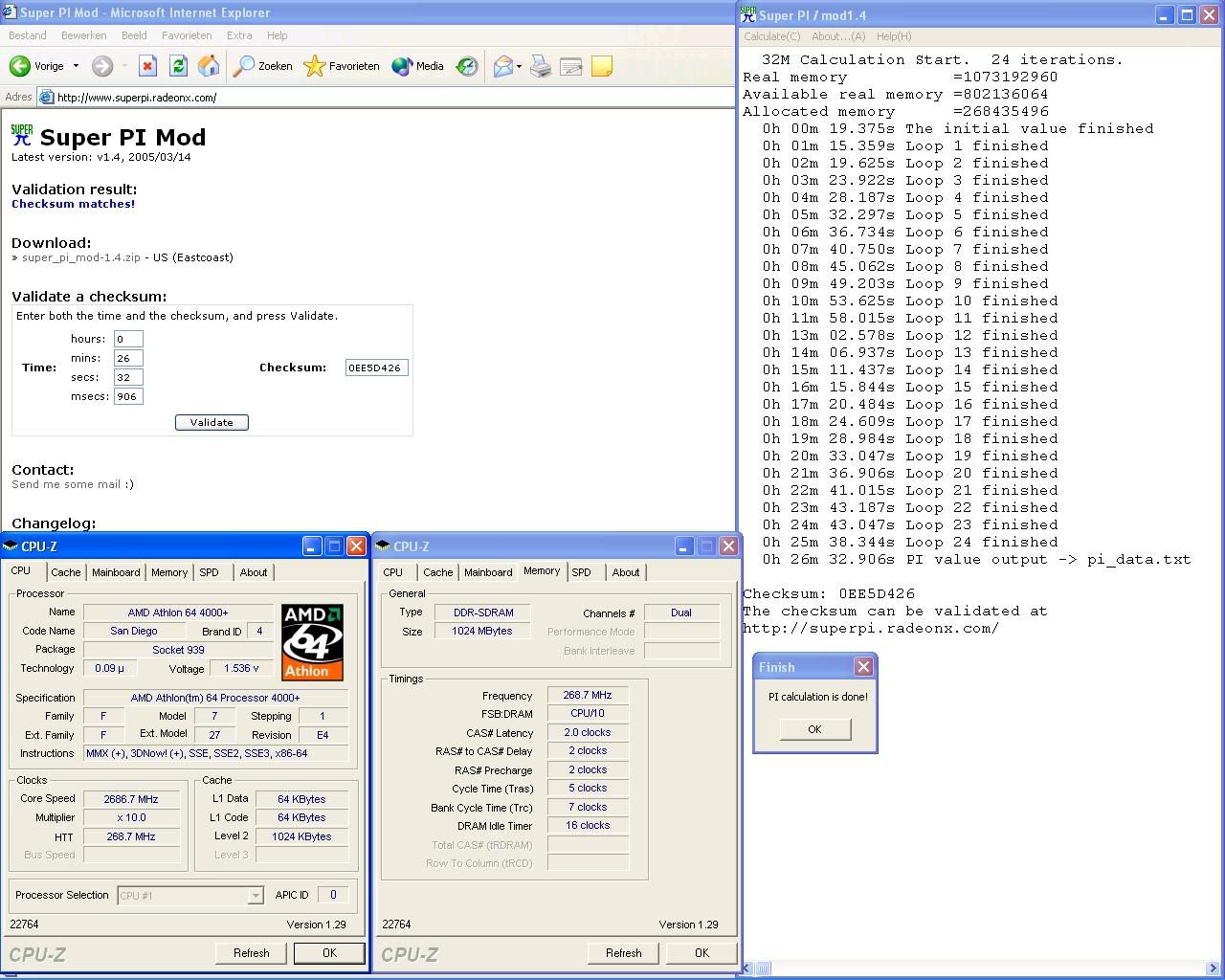The image size is (1225, 980).
Task: Click the Core Speed 2686.7 MHz value
Action: point(131,799)
